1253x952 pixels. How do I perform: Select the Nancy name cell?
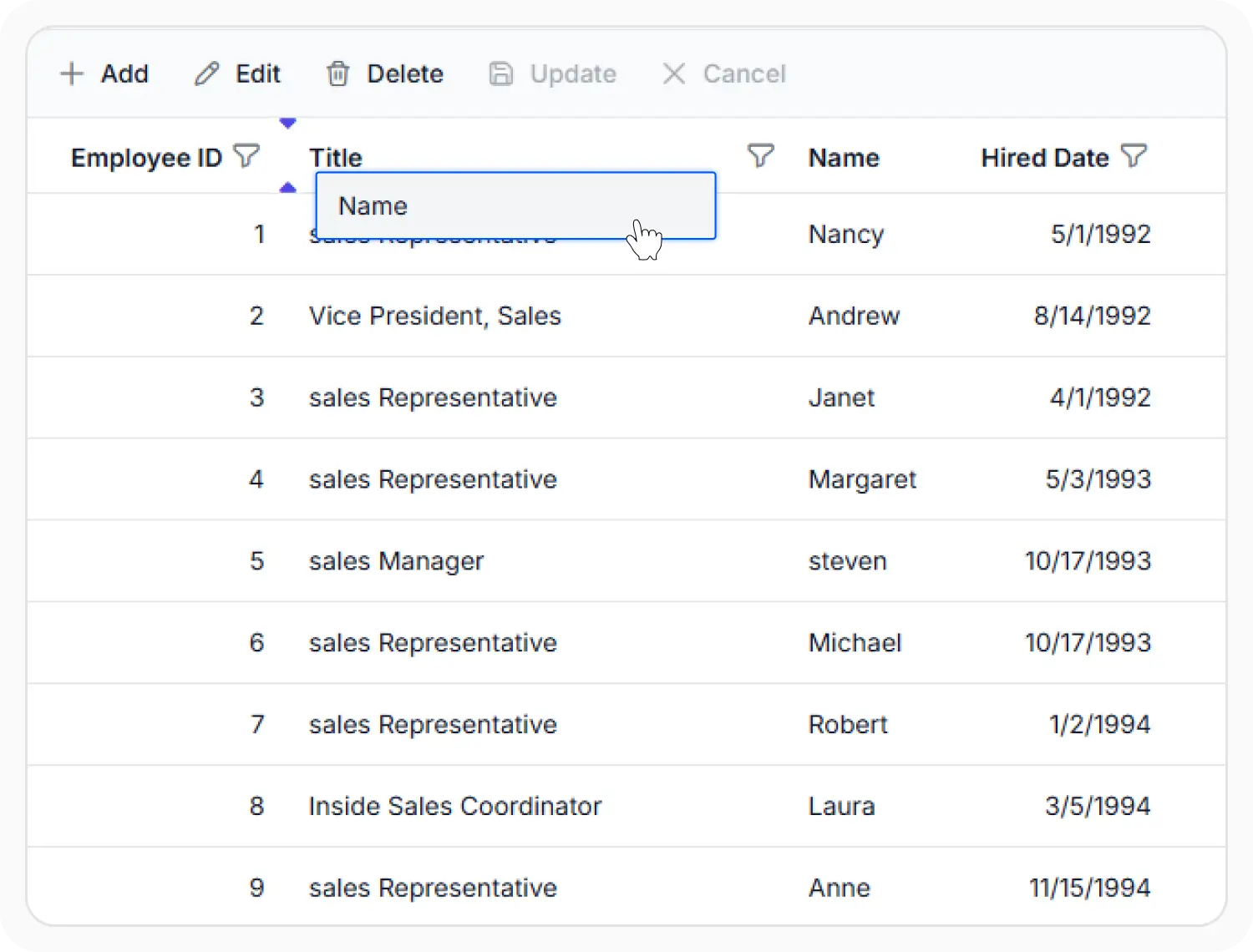click(x=845, y=234)
